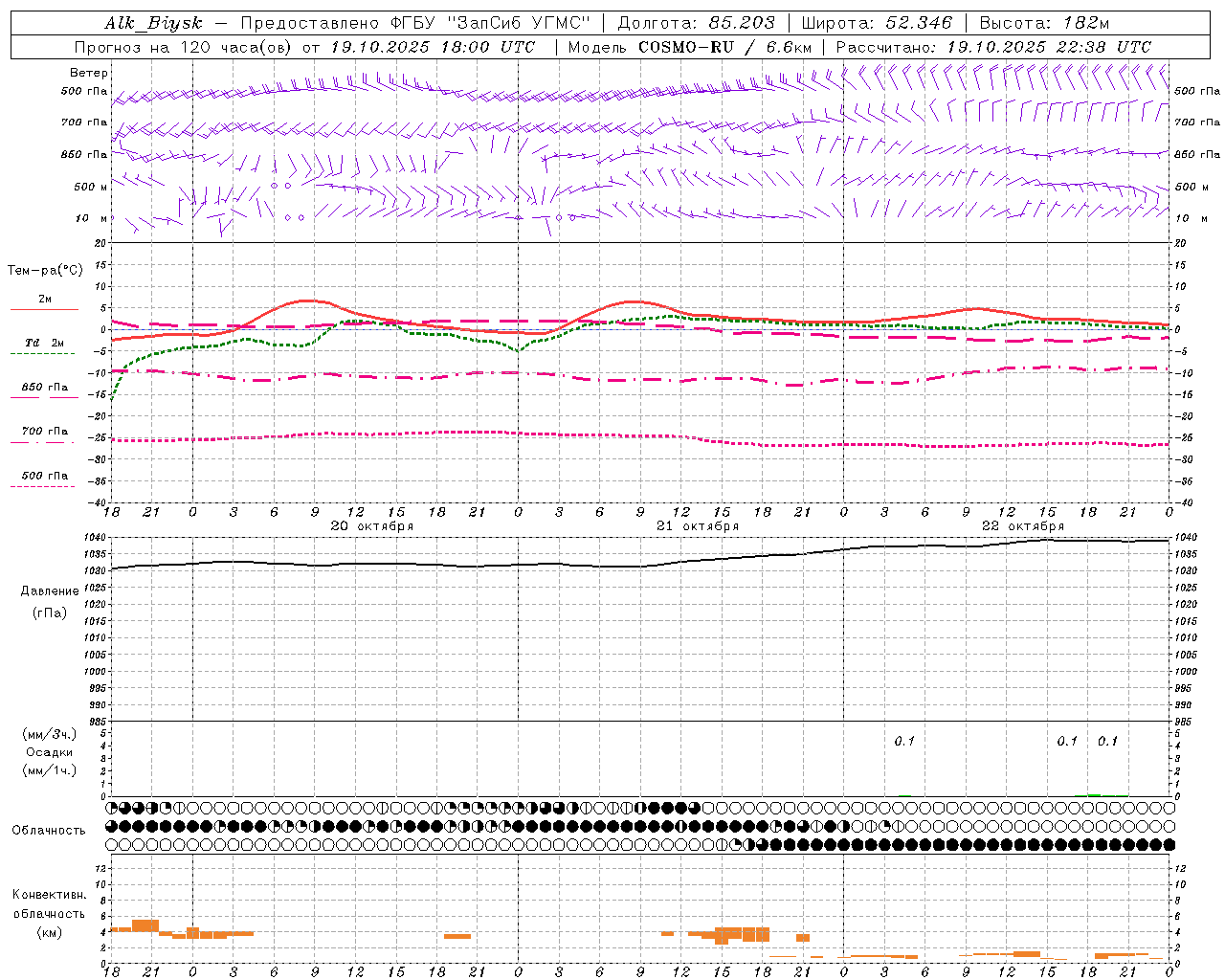
Task: Click the 850 гПа temperature legend entry
Action: click(x=45, y=388)
